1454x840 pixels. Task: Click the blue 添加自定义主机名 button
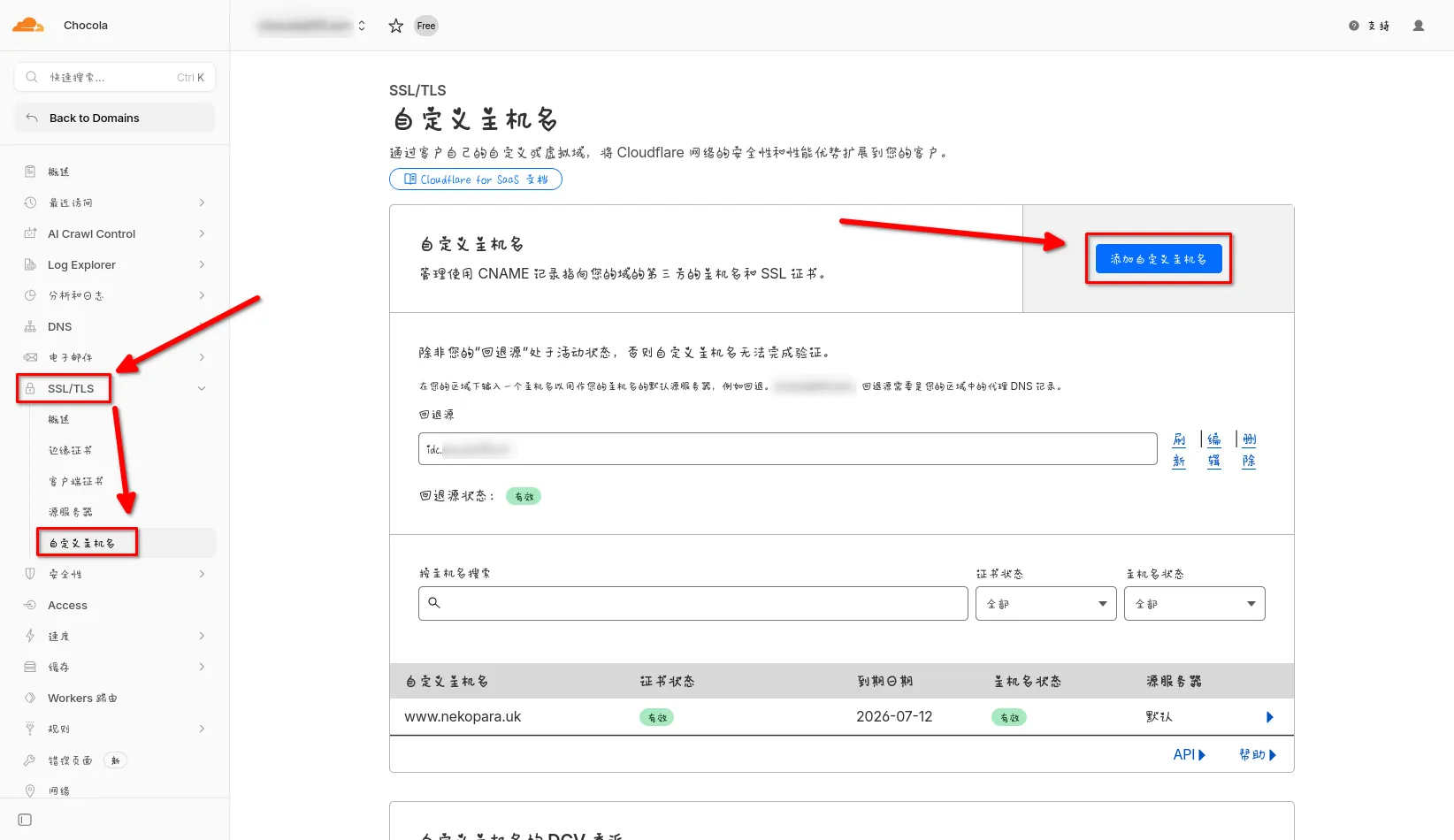[x=1159, y=259]
